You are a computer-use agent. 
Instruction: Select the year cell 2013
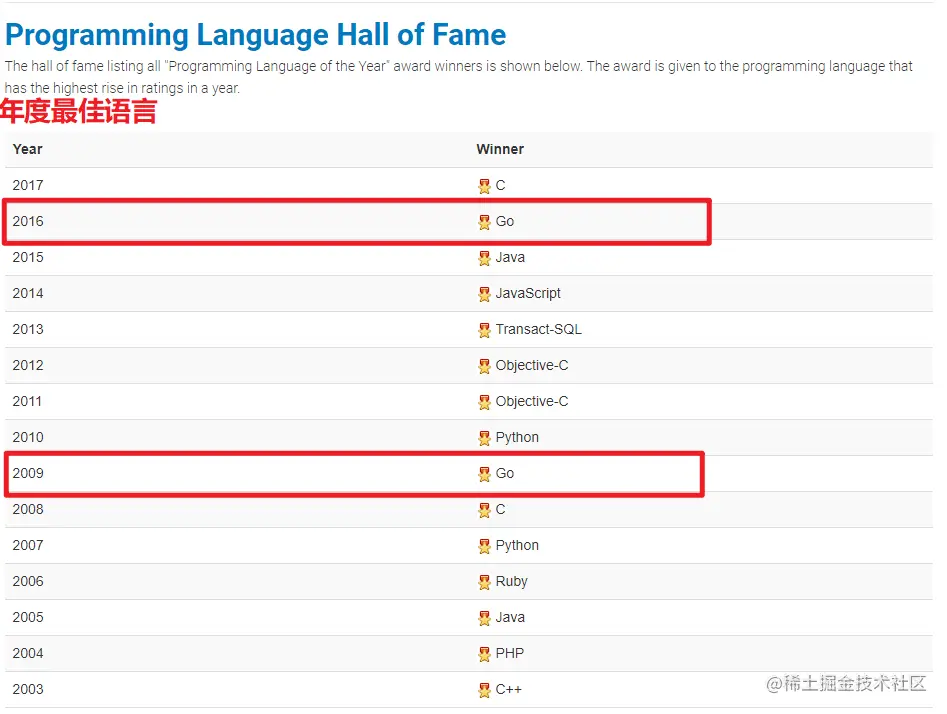tap(28, 329)
